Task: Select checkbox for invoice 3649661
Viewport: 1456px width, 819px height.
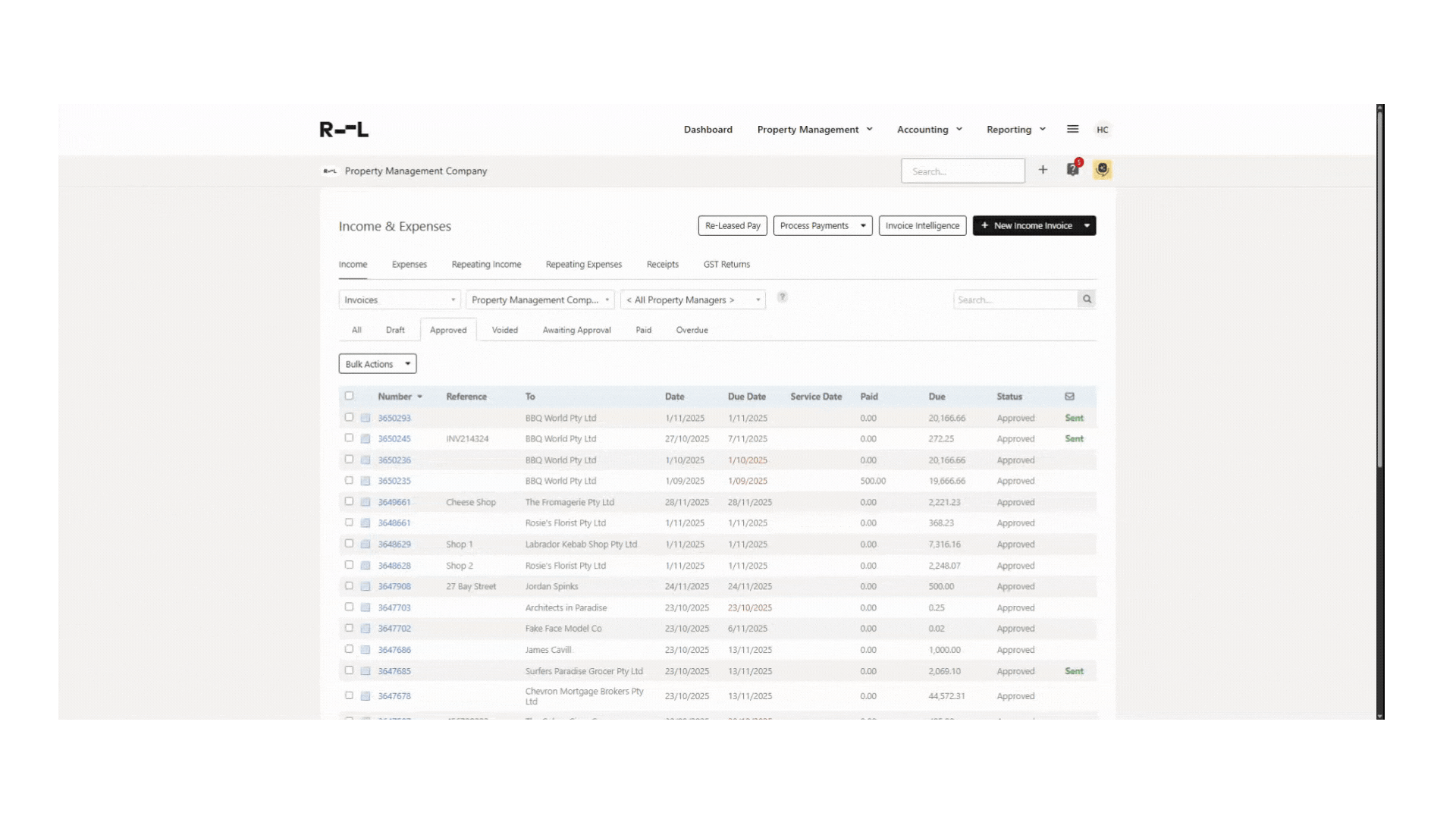Action: (x=349, y=501)
